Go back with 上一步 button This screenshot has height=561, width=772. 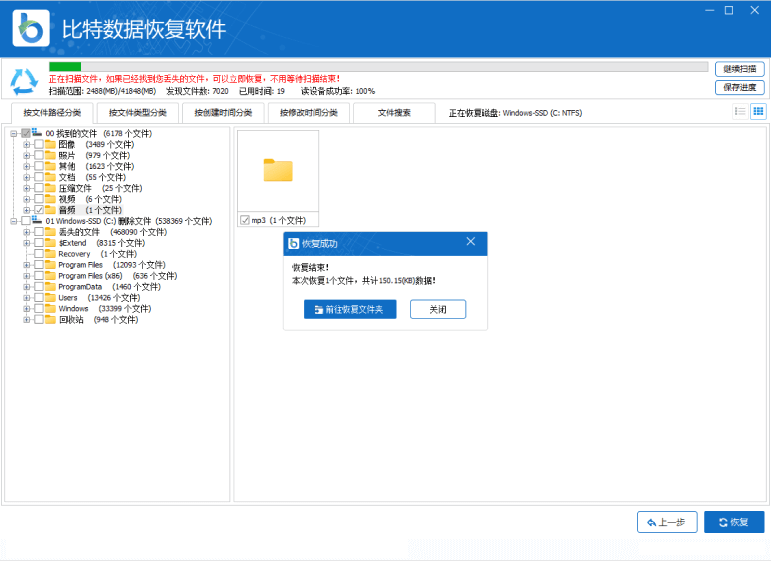(667, 522)
